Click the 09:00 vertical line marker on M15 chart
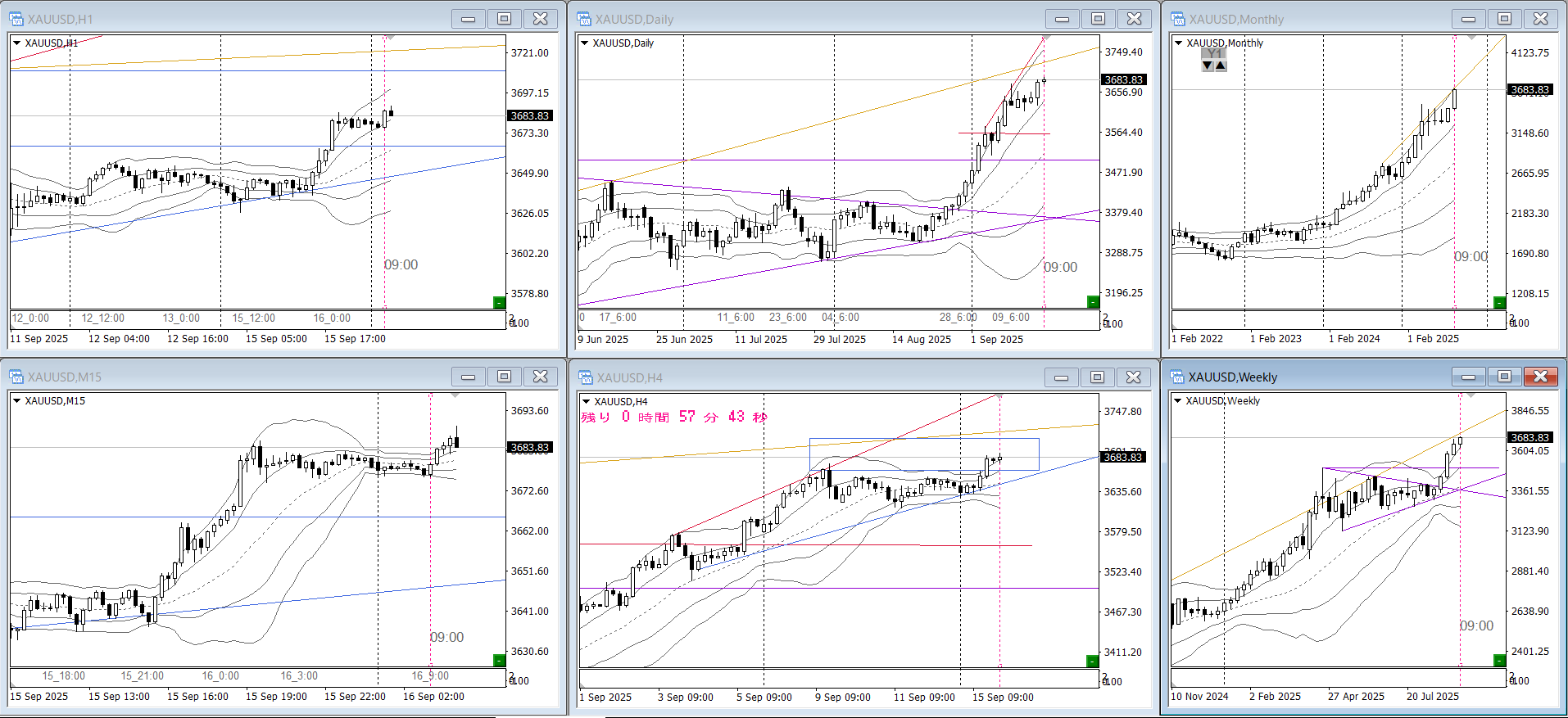Screen dimensions: 1568x718 tap(446, 637)
